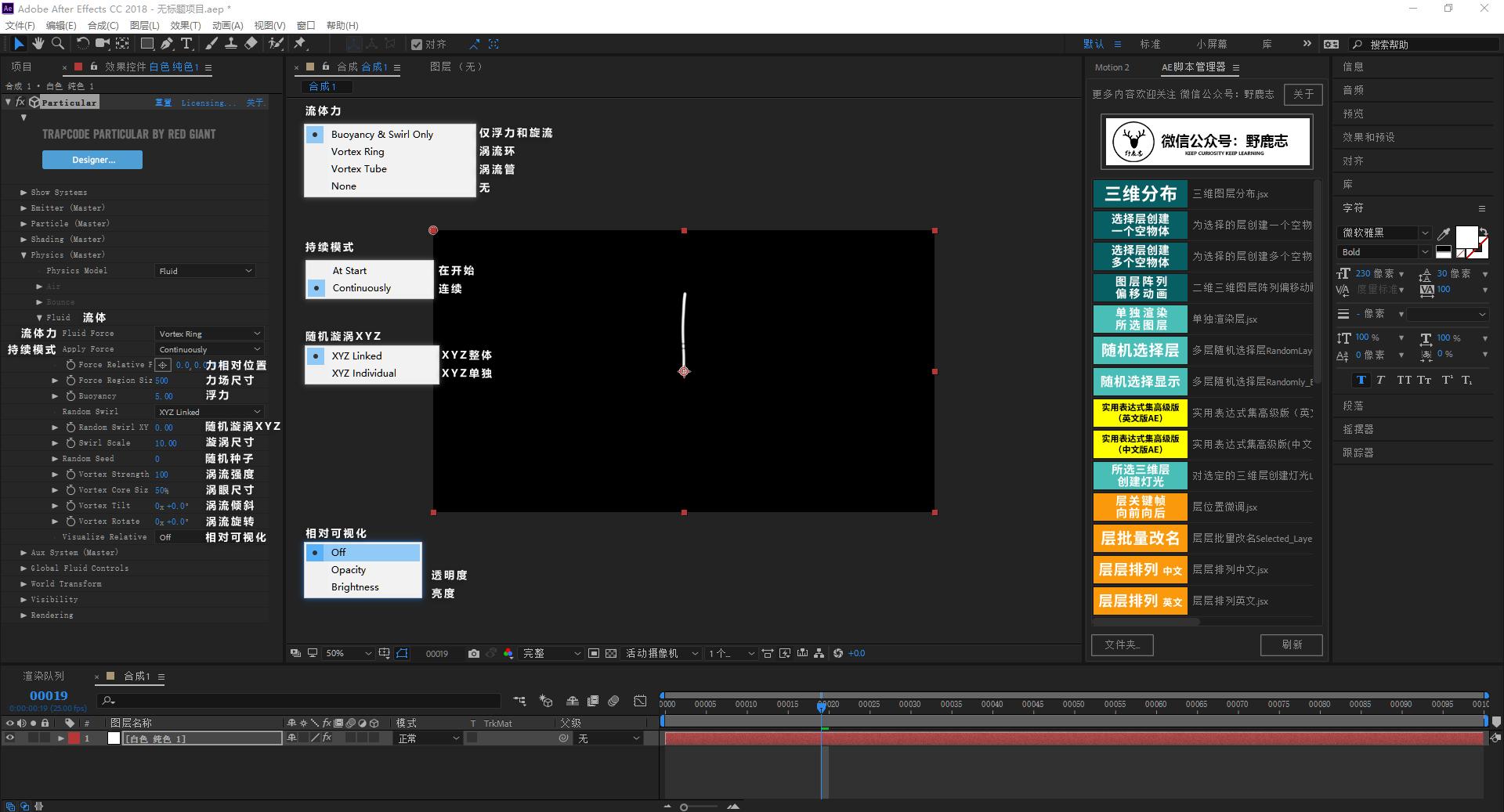Click the 搜索帮助 search help field
This screenshot has width=1504, height=812.
click(x=1425, y=45)
